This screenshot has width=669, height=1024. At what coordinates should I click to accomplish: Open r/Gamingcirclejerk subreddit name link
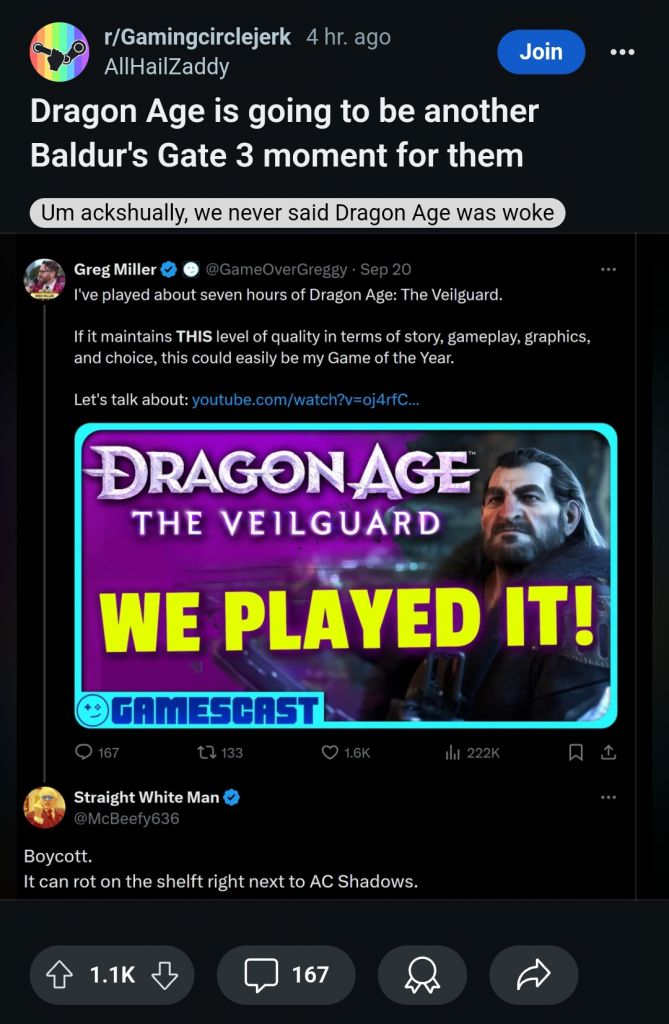tap(197, 37)
